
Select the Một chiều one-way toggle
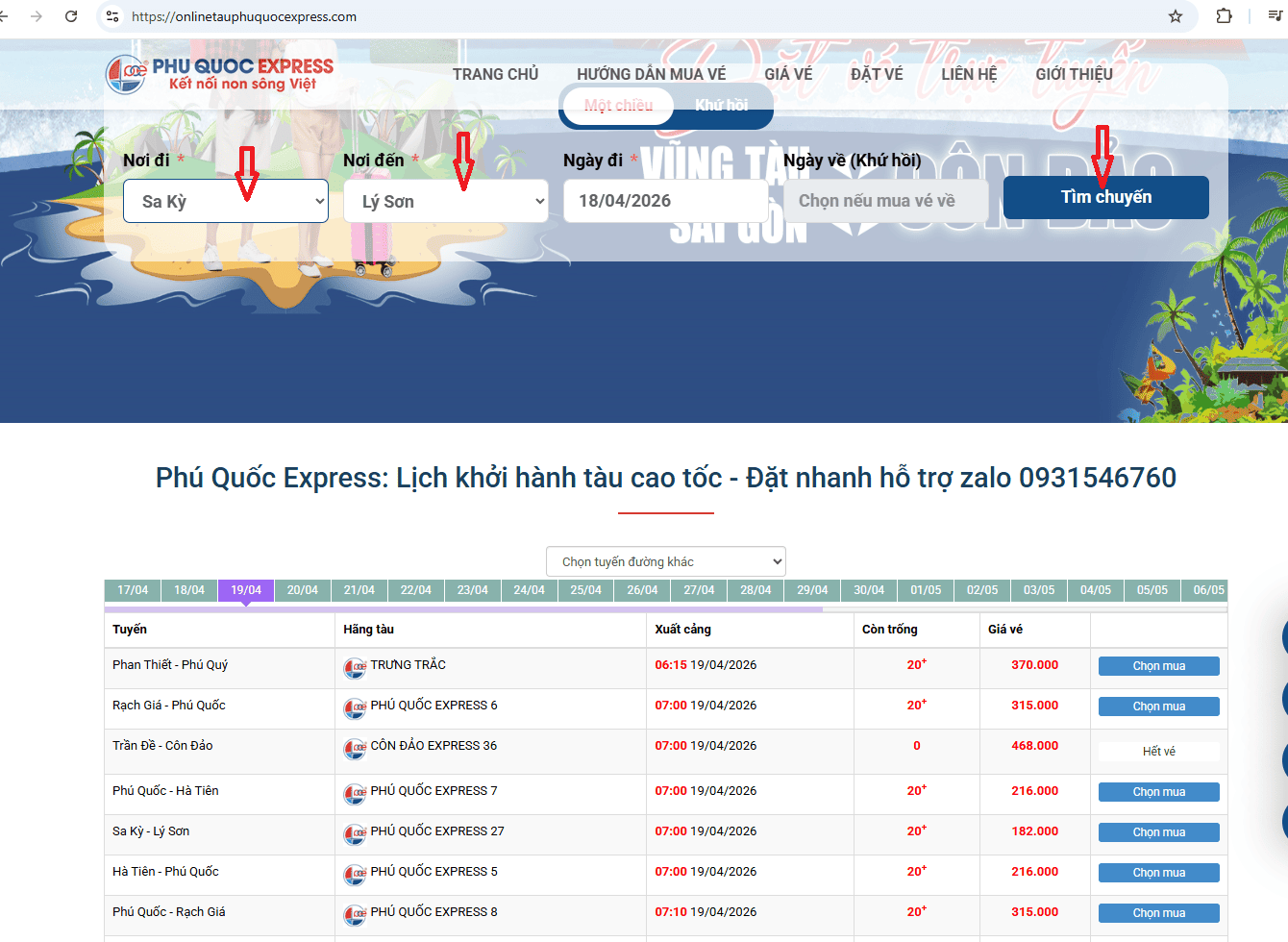click(618, 106)
